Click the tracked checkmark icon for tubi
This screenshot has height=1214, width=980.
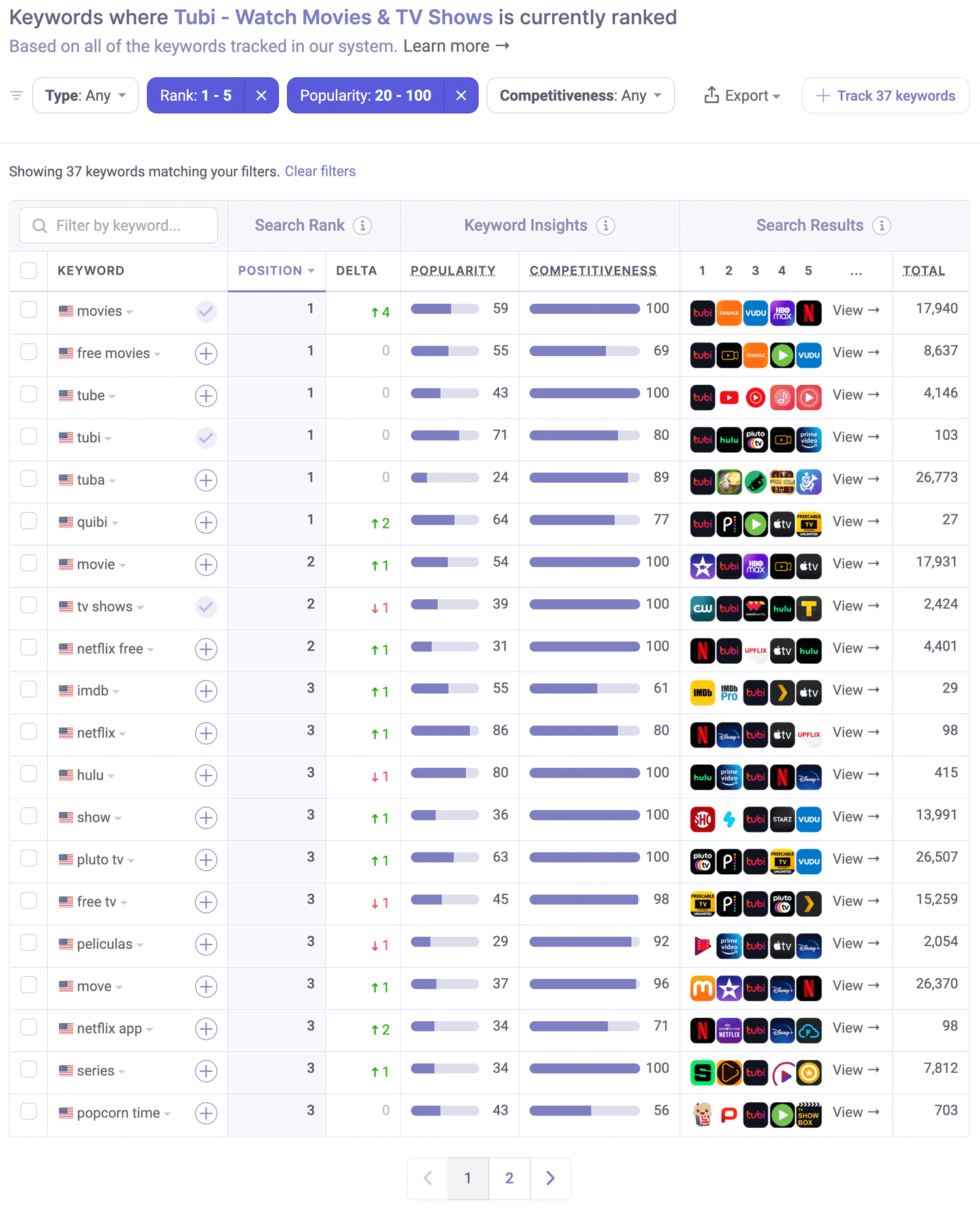206,438
